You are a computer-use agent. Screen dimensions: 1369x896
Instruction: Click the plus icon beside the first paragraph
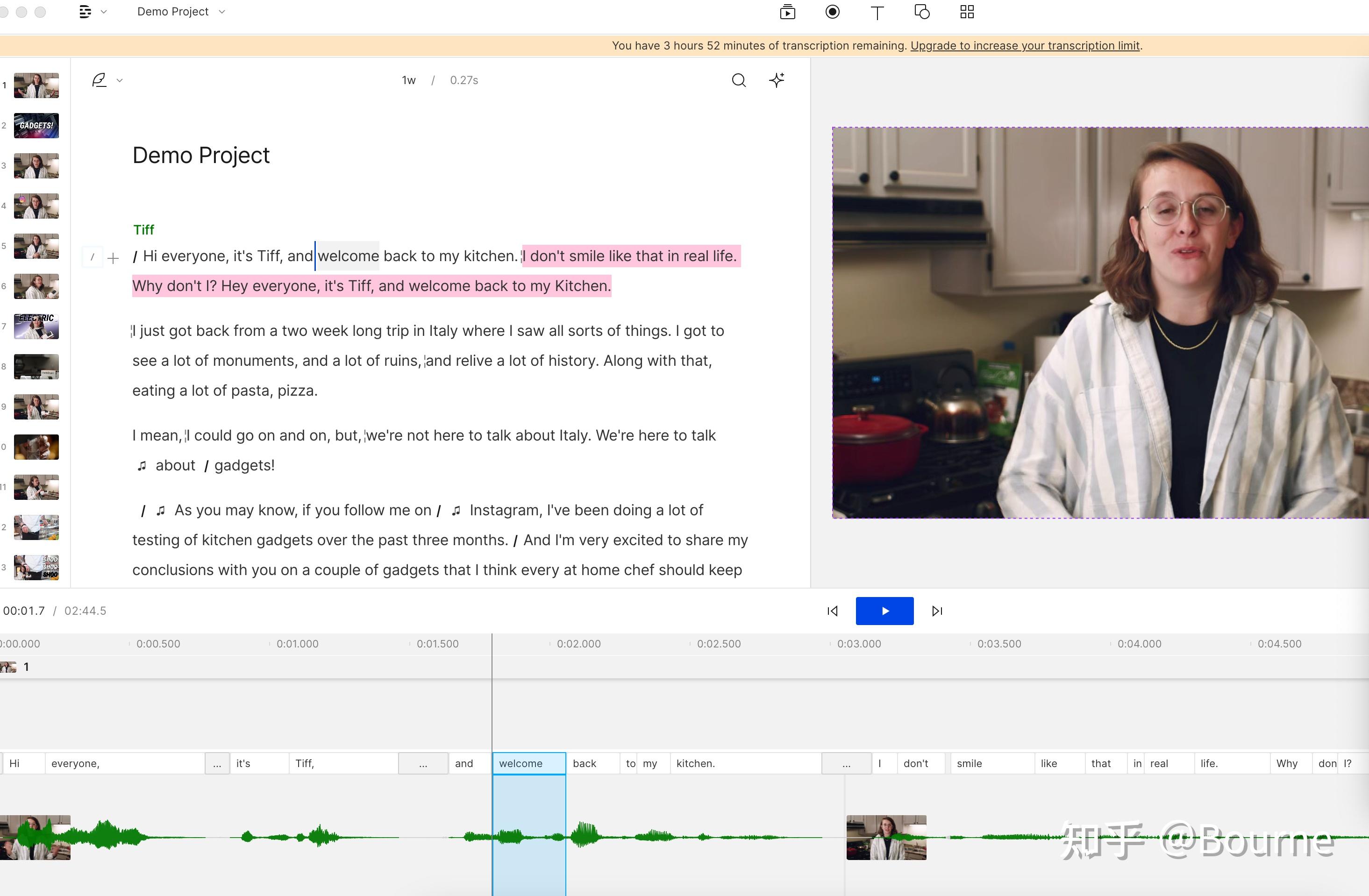(114, 258)
